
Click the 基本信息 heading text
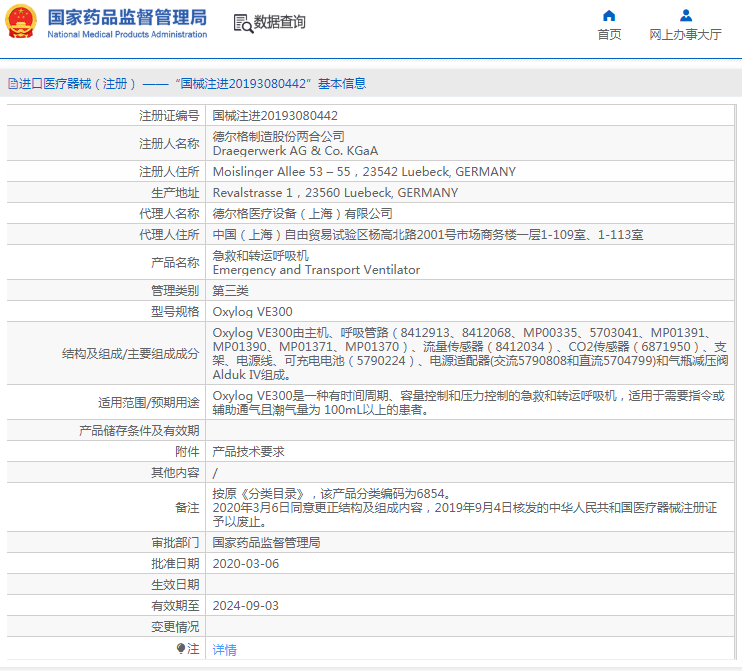point(342,84)
